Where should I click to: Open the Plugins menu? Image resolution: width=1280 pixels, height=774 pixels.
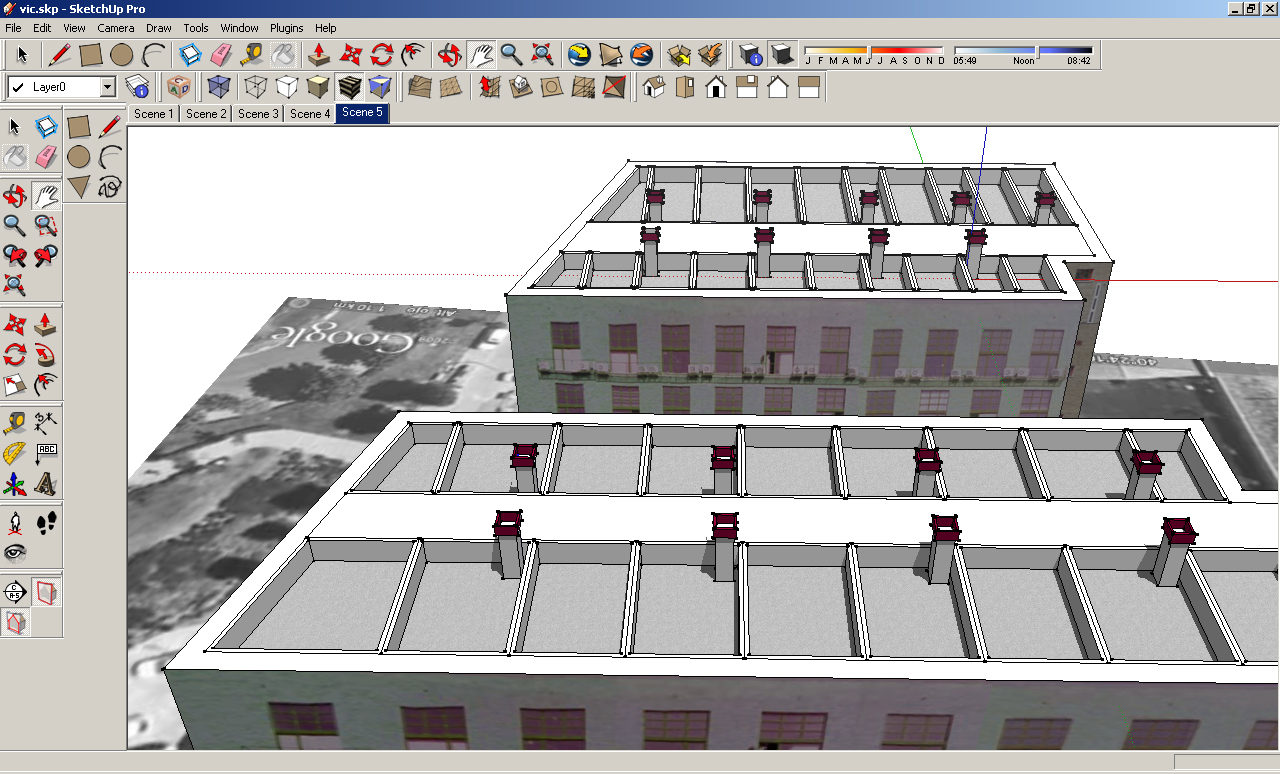pos(286,28)
